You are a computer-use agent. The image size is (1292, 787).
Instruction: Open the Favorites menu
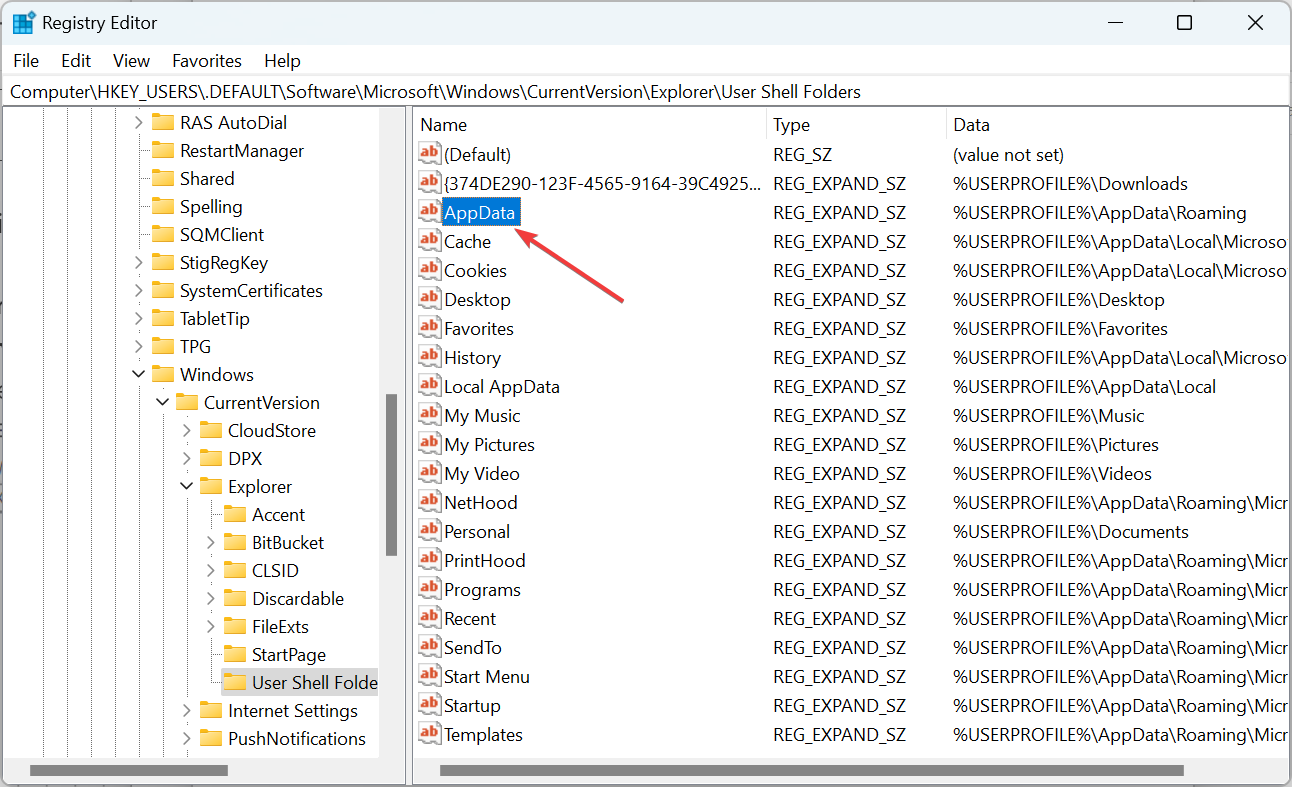207,61
